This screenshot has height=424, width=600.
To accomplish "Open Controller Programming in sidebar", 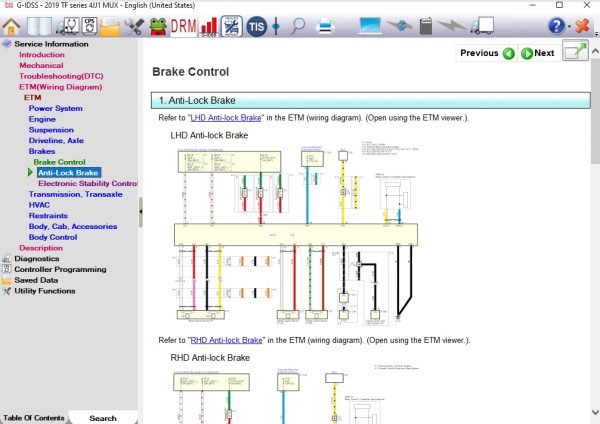I will coord(60,269).
